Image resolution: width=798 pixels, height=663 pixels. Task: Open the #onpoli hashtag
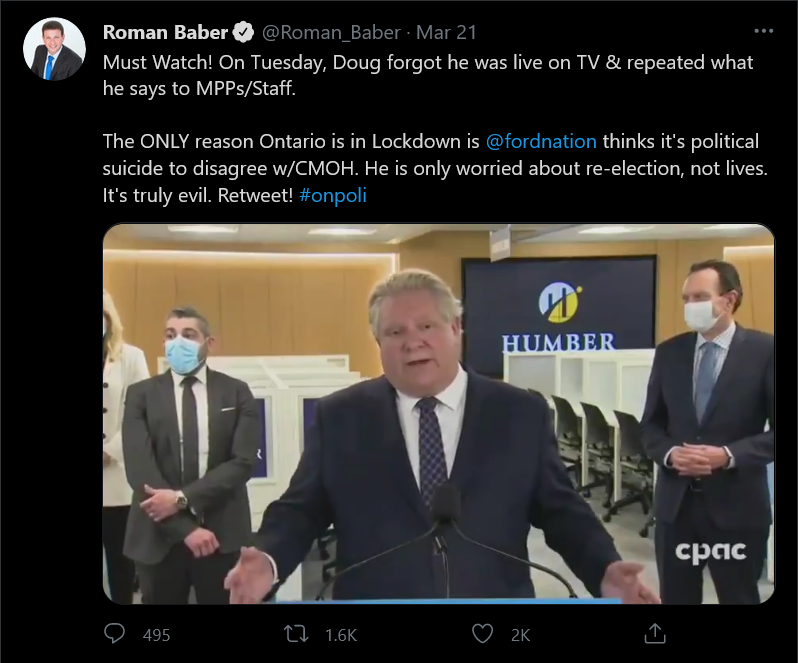click(333, 195)
